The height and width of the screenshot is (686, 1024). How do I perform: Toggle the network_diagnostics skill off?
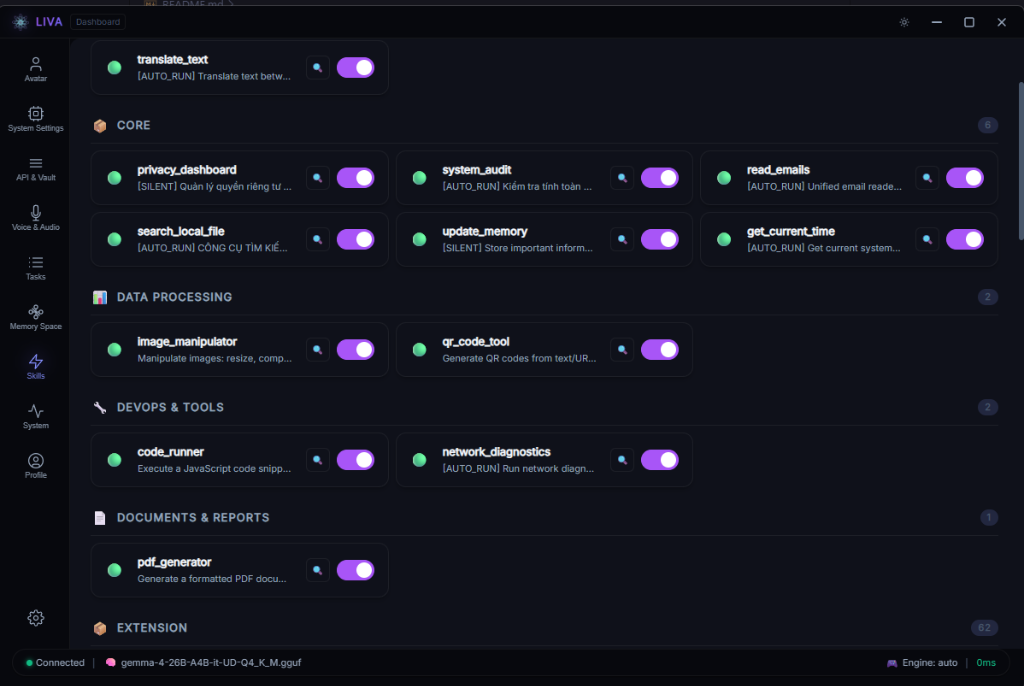660,460
